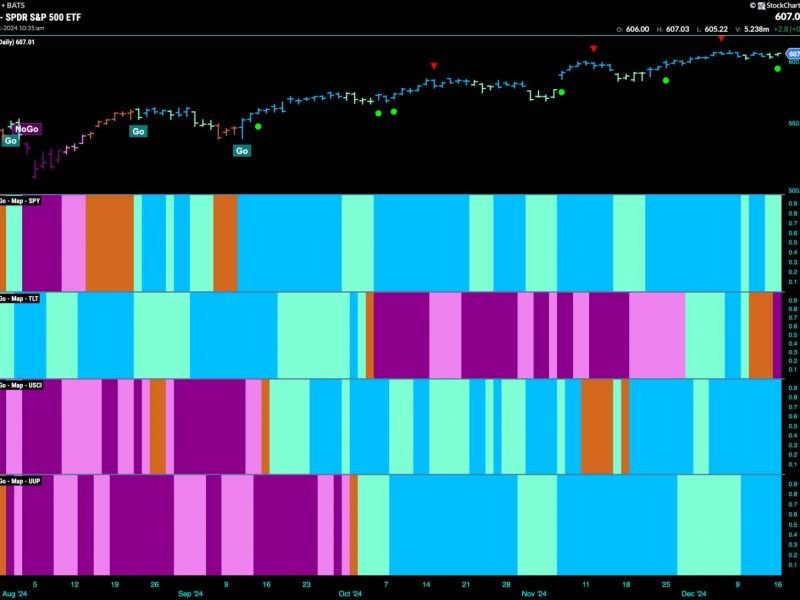The height and width of the screenshot is (600, 800).
Task: Click the Aug '24 month label
Action: coord(15,593)
